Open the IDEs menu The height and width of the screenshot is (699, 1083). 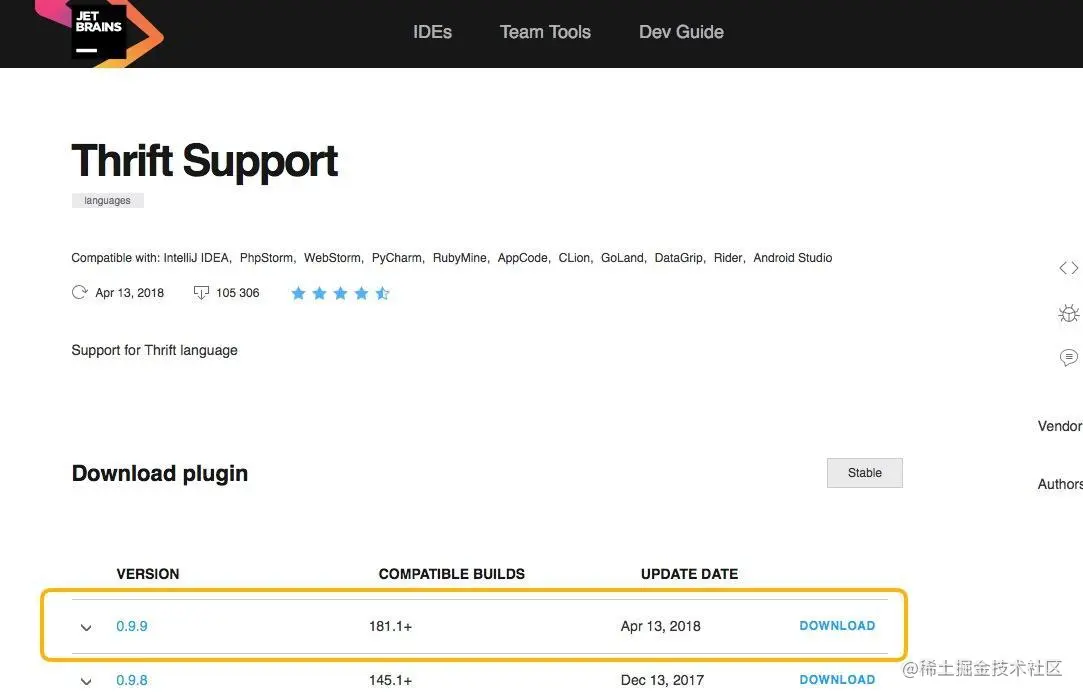[x=432, y=32]
